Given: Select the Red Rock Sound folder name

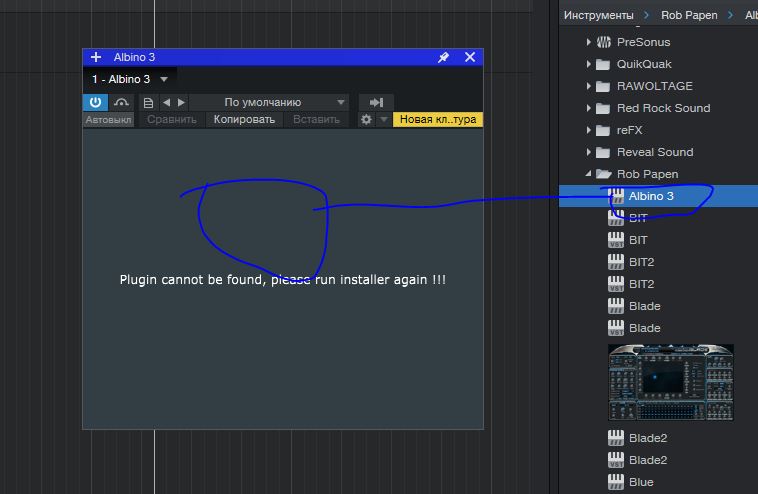Looking at the screenshot, I should point(663,108).
